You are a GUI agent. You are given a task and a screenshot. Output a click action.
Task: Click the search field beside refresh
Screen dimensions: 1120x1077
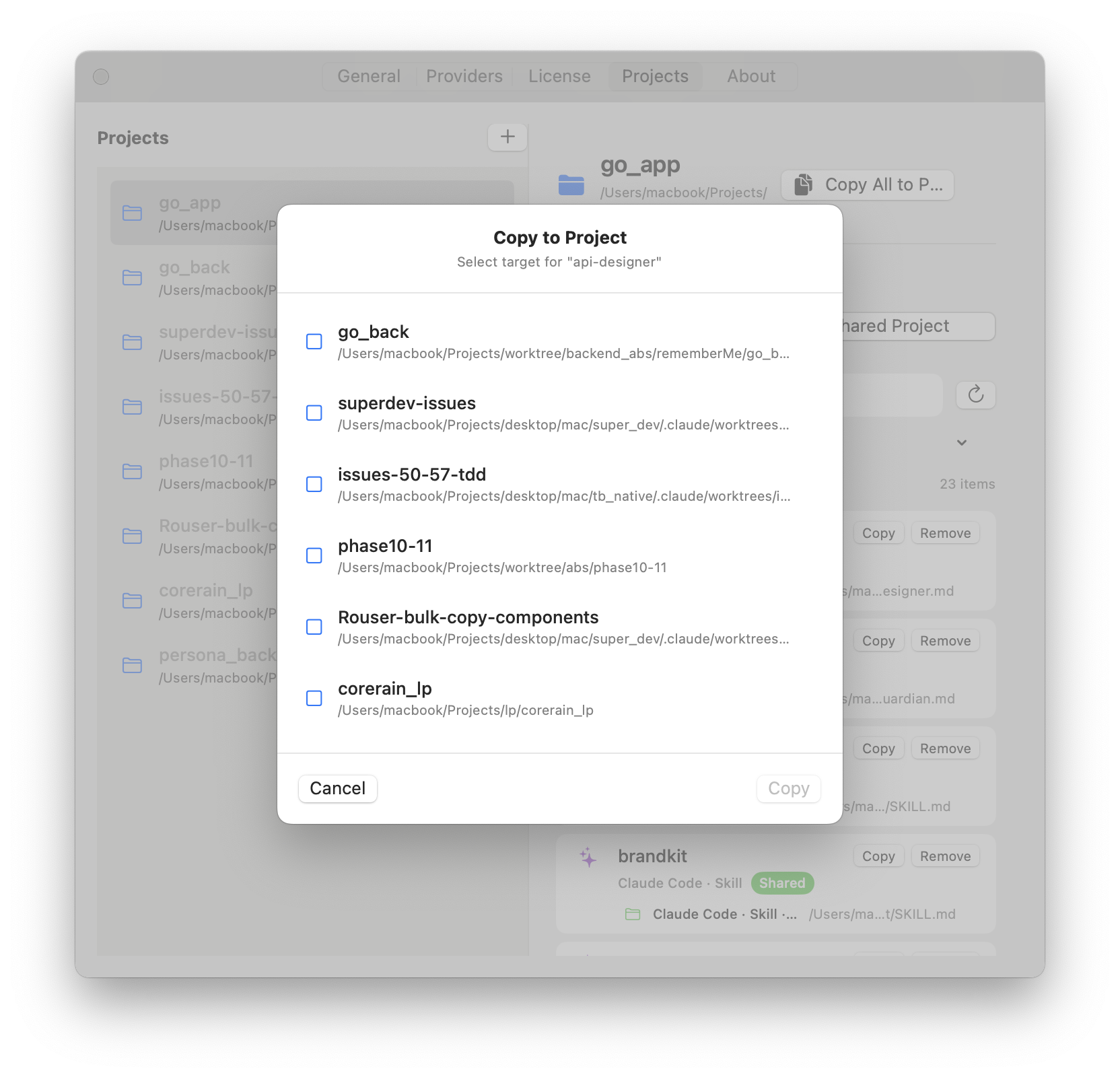tap(892, 394)
